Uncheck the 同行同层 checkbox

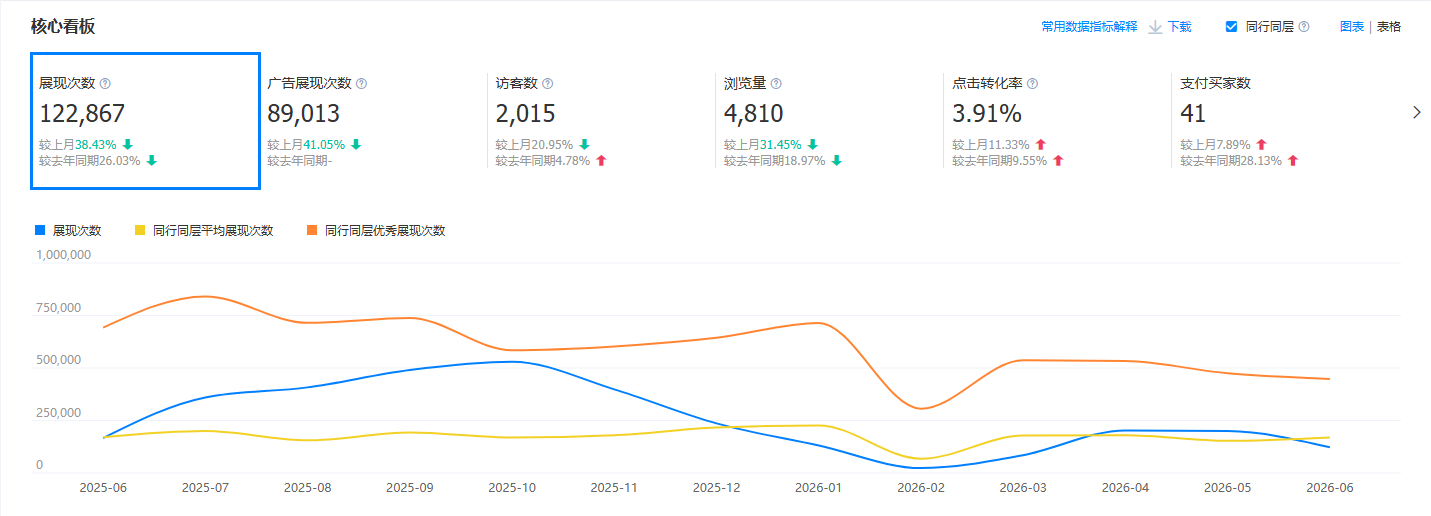tap(1231, 27)
